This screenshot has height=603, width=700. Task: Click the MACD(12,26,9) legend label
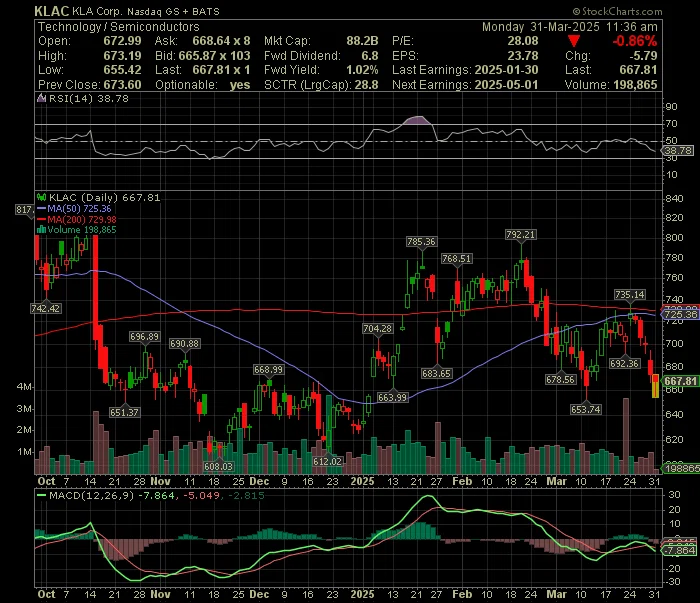point(91,495)
